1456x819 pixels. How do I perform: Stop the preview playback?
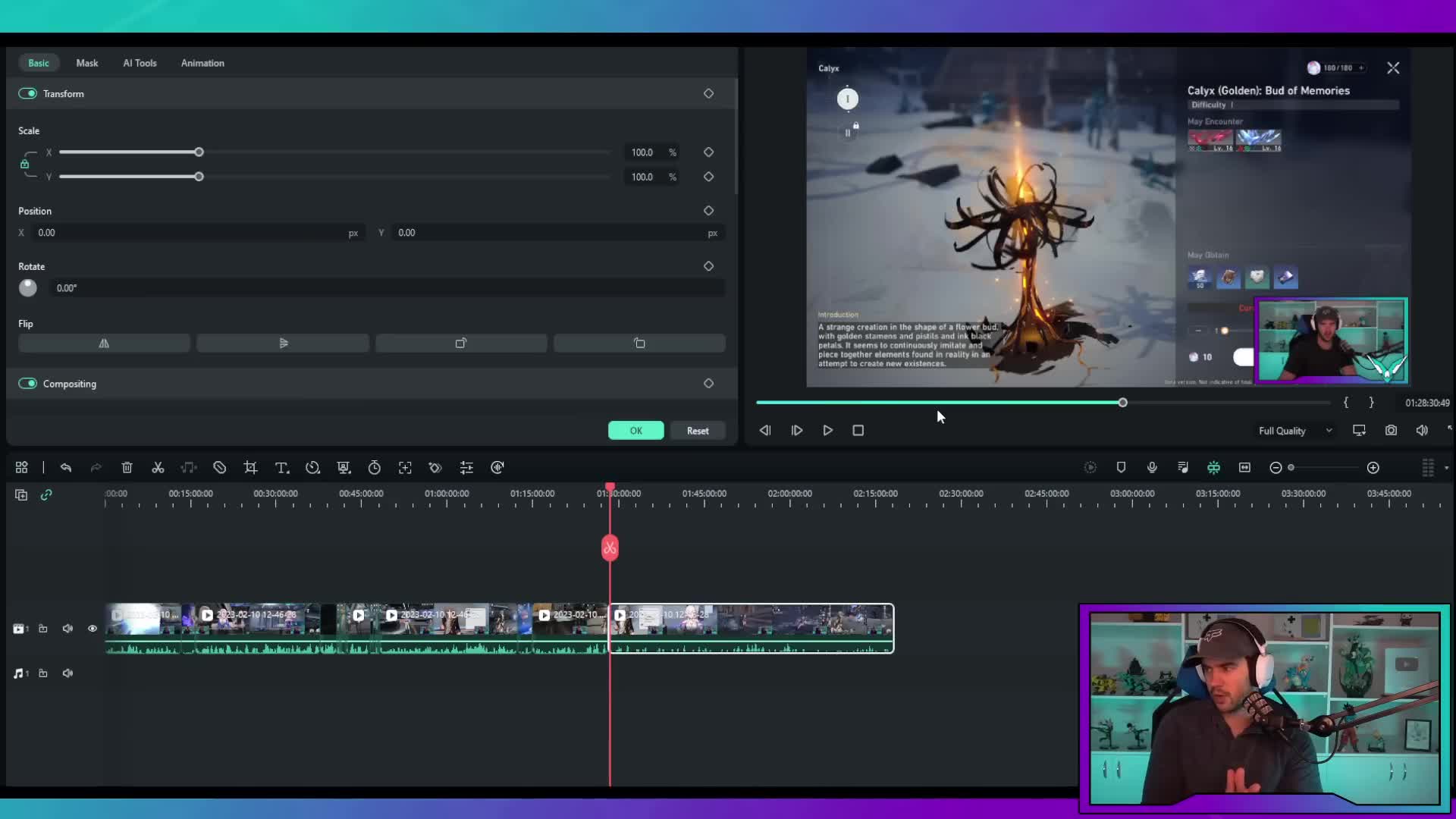coord(858,431)
